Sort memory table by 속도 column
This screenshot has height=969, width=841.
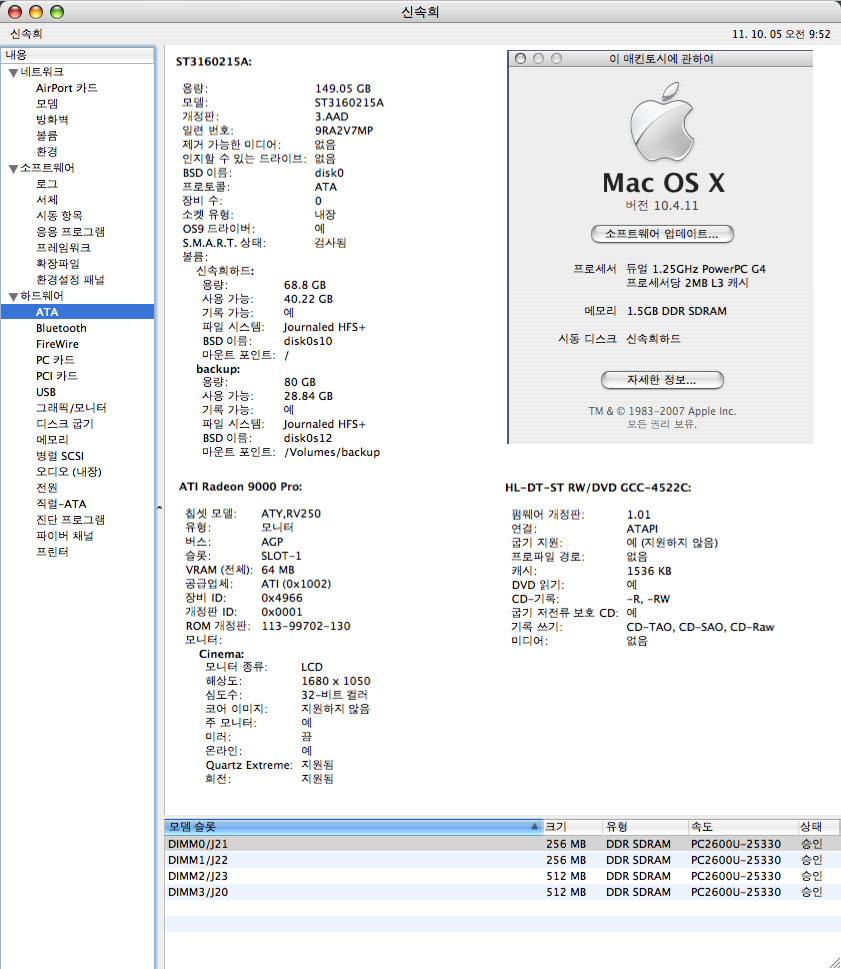pyautogui.click(x=738, y=827)
